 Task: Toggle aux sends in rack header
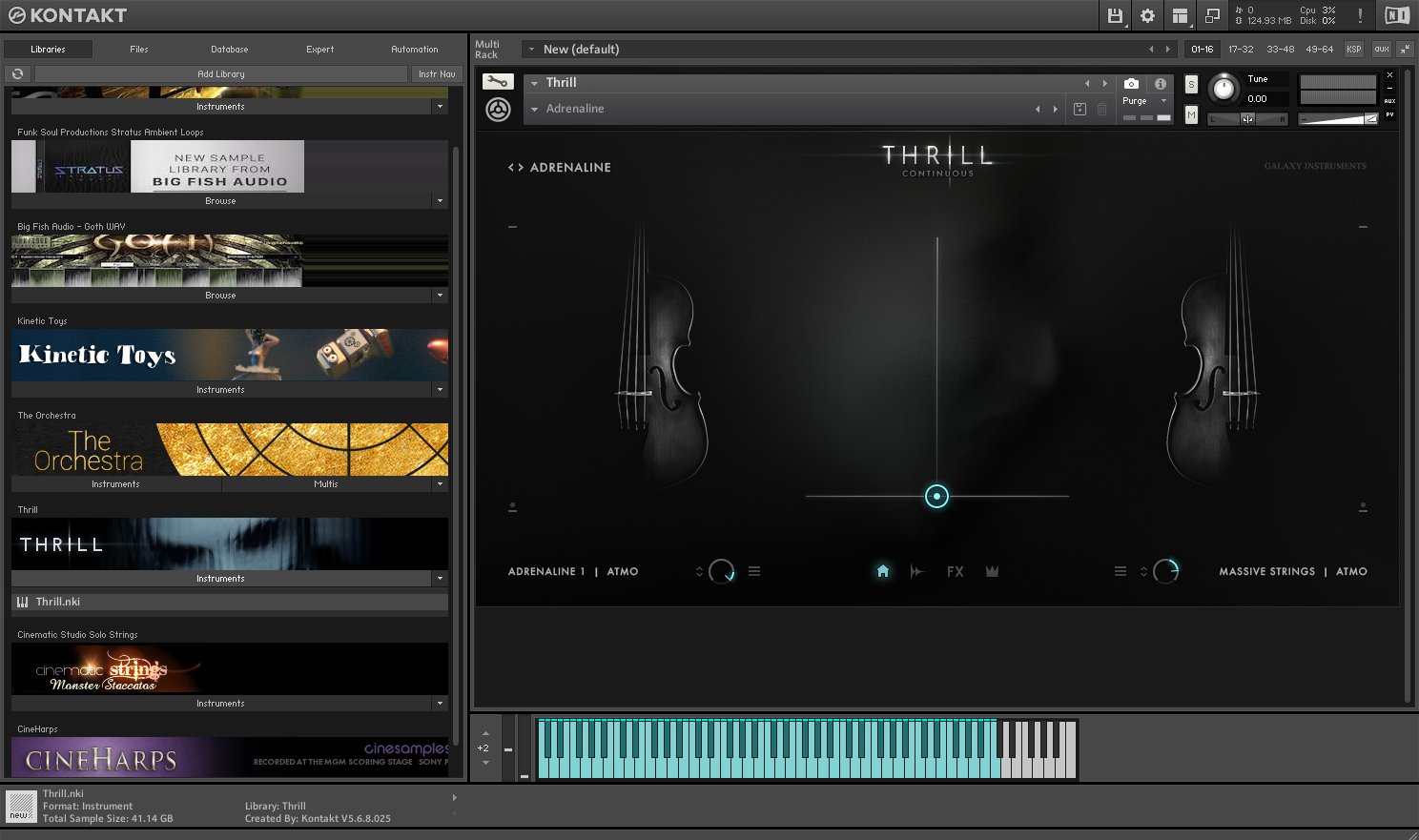[x=1381, y=49]
